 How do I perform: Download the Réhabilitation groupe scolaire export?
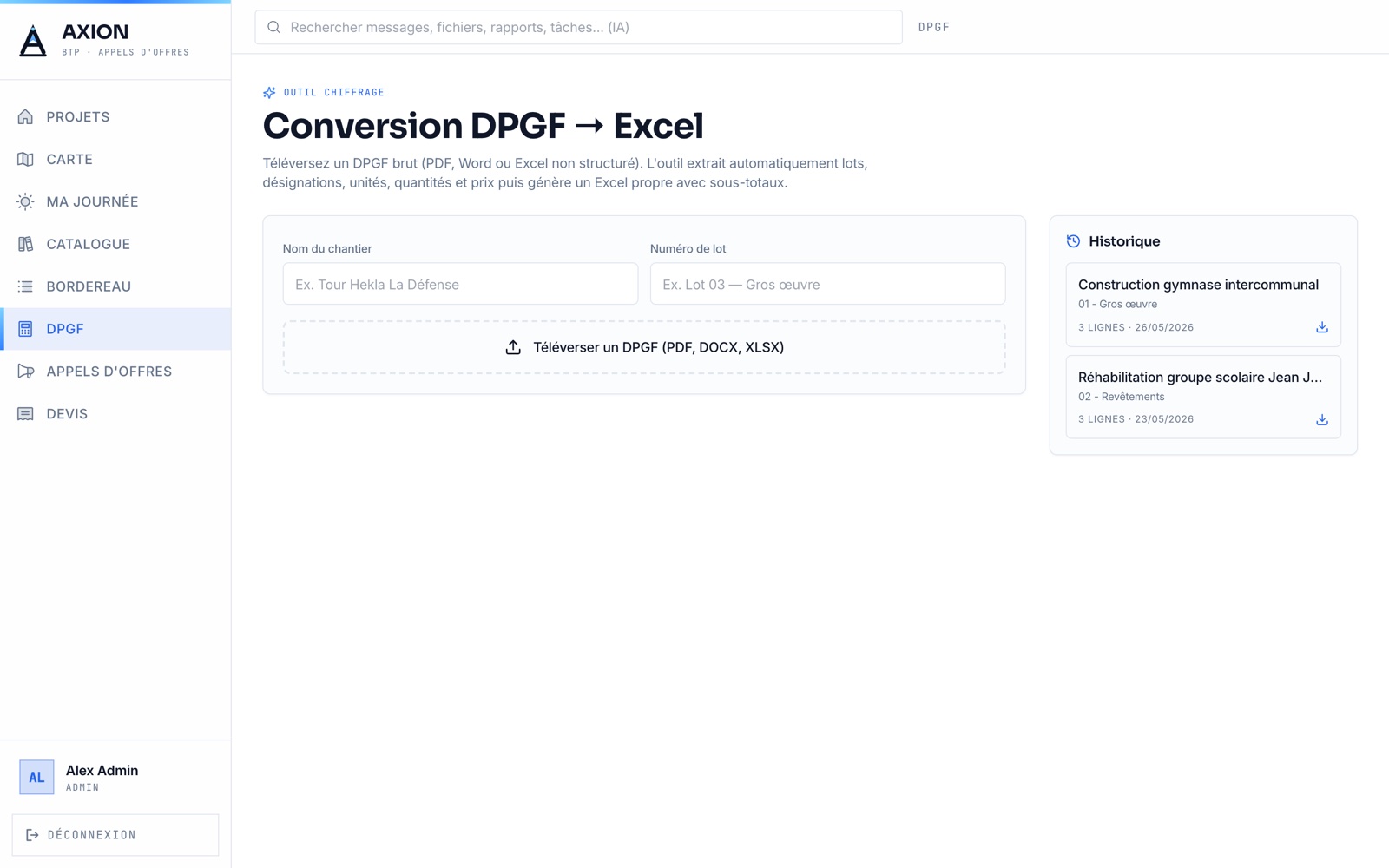[x=1322, y=420]
